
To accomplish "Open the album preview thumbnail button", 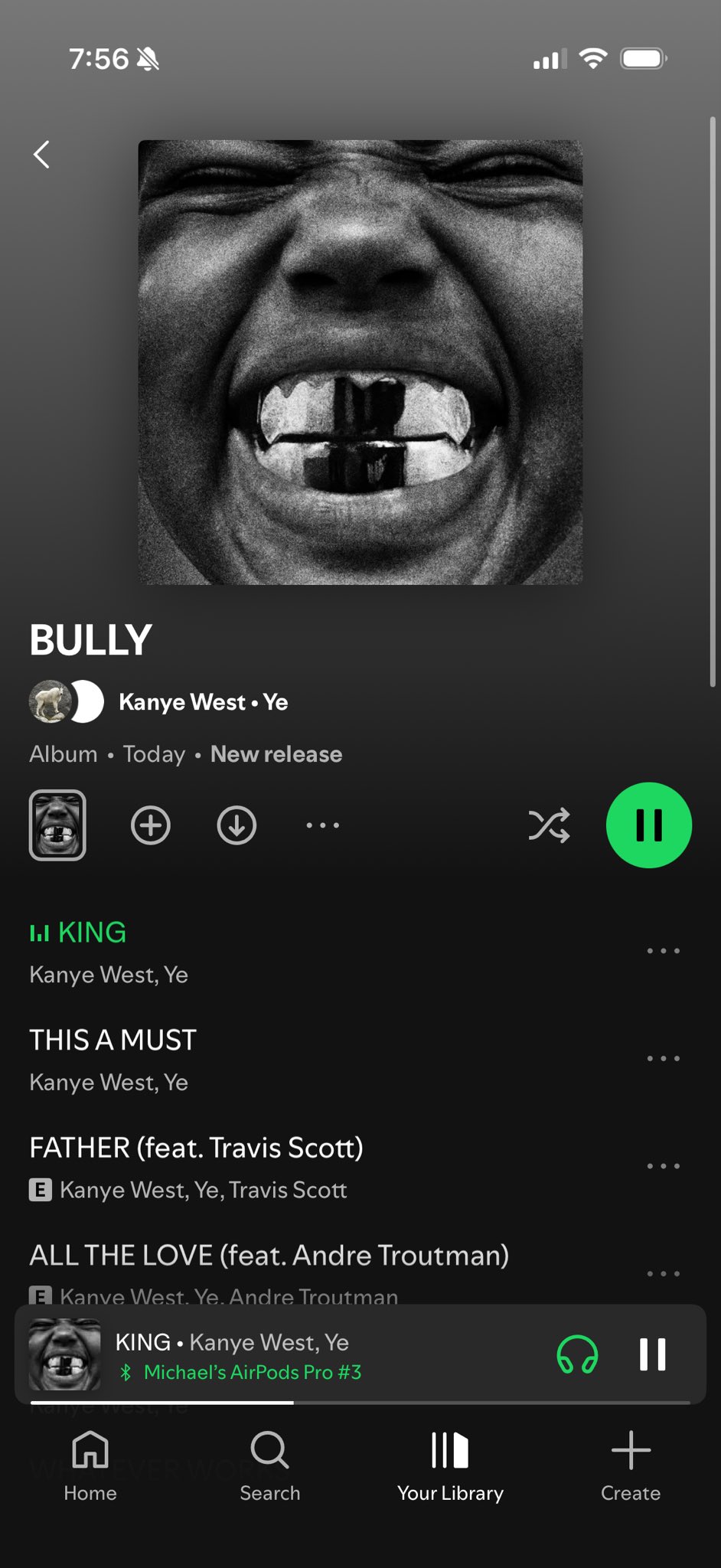I will click(x=57, y=825).
